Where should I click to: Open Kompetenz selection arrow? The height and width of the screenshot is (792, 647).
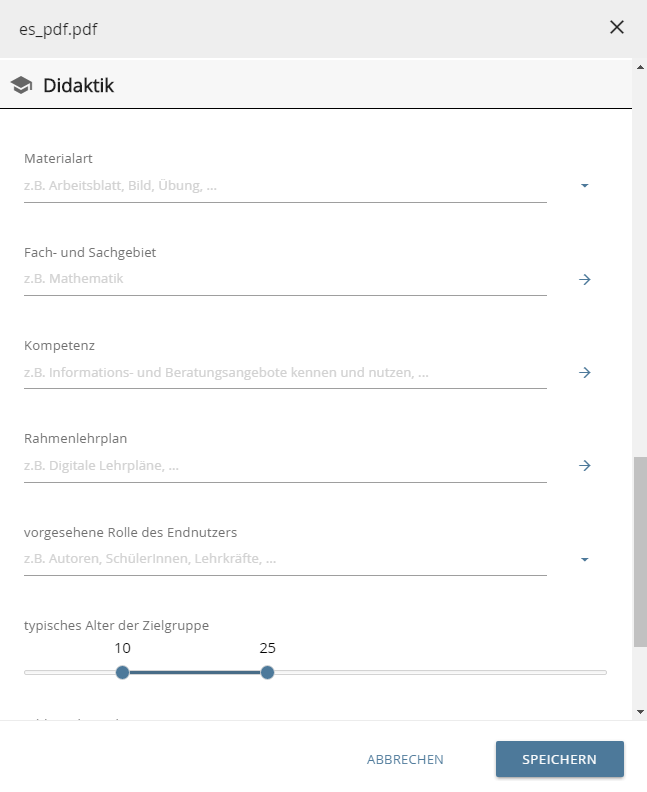tap(585, 373)
